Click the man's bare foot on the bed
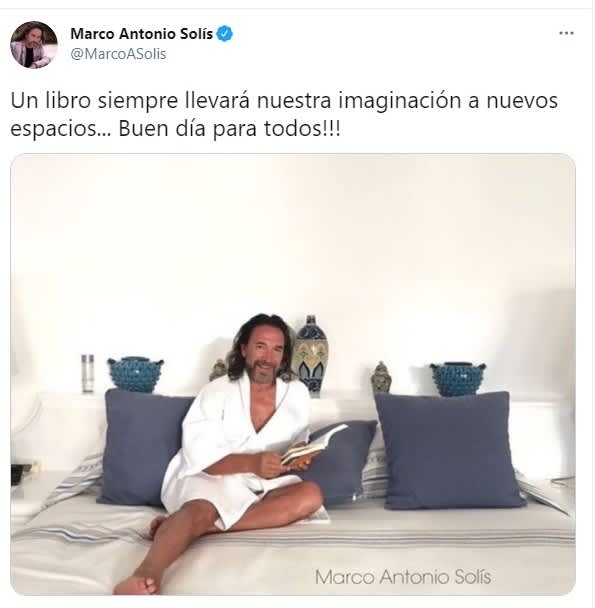Image resolution: width=595 pixels, height=608 pixels. pyautogui.click(x=137, y=583)
